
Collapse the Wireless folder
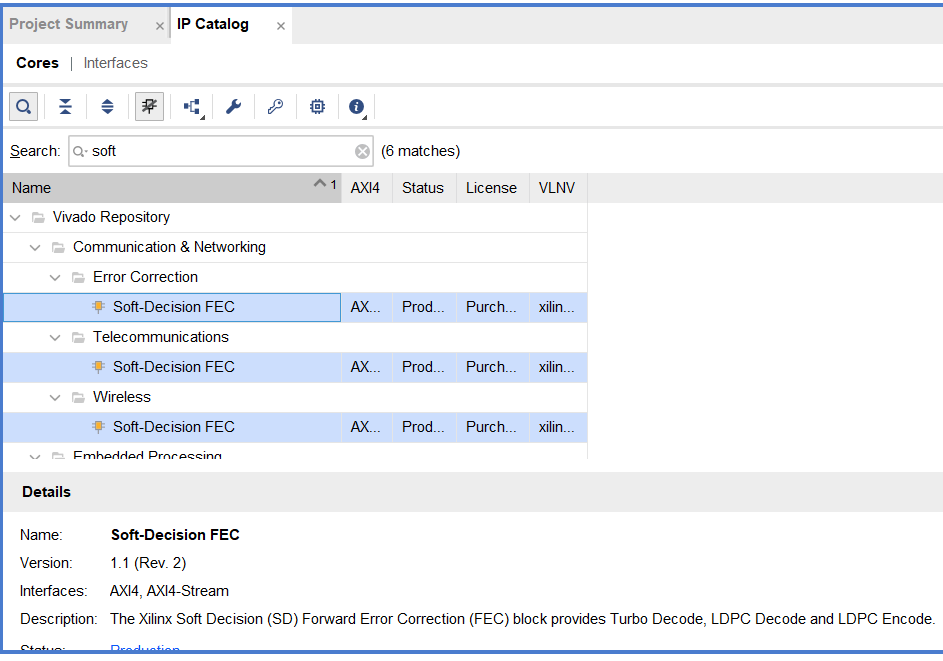coord(55,398)
